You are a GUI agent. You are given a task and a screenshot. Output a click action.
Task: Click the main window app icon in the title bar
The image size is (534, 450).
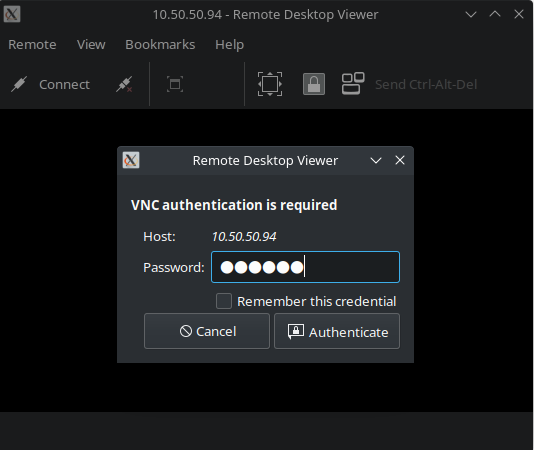pyautogui.click(x=12, y=14)
